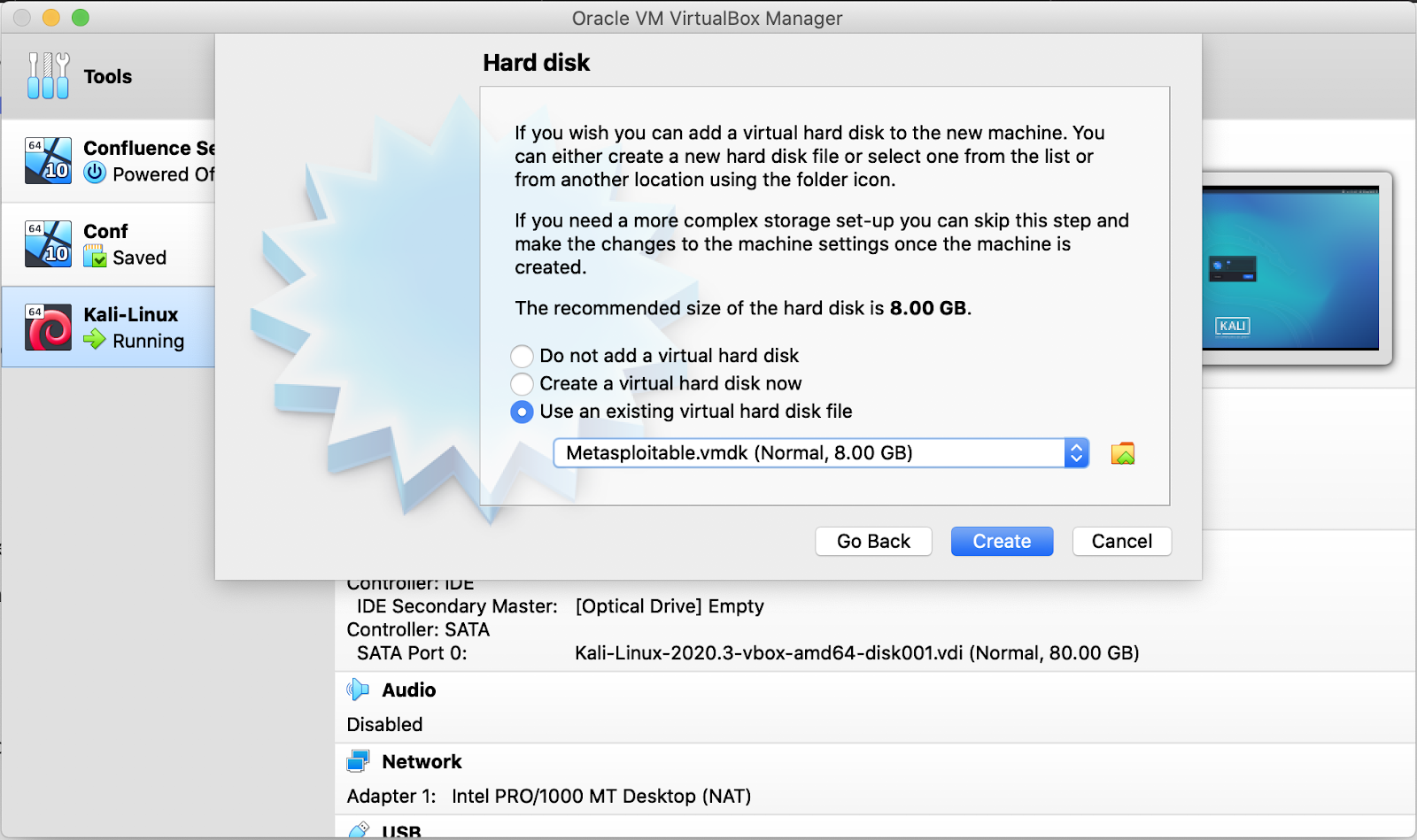Select the Confluence Se VM entry
This screenshot has height=840, width=1417.
(x=108, y=160)
